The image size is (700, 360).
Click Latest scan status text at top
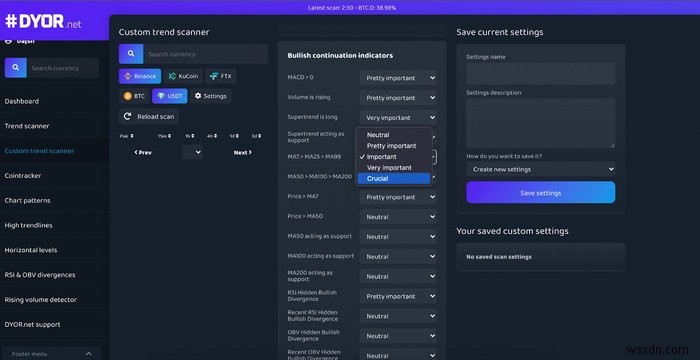click(x=352, y=8)
